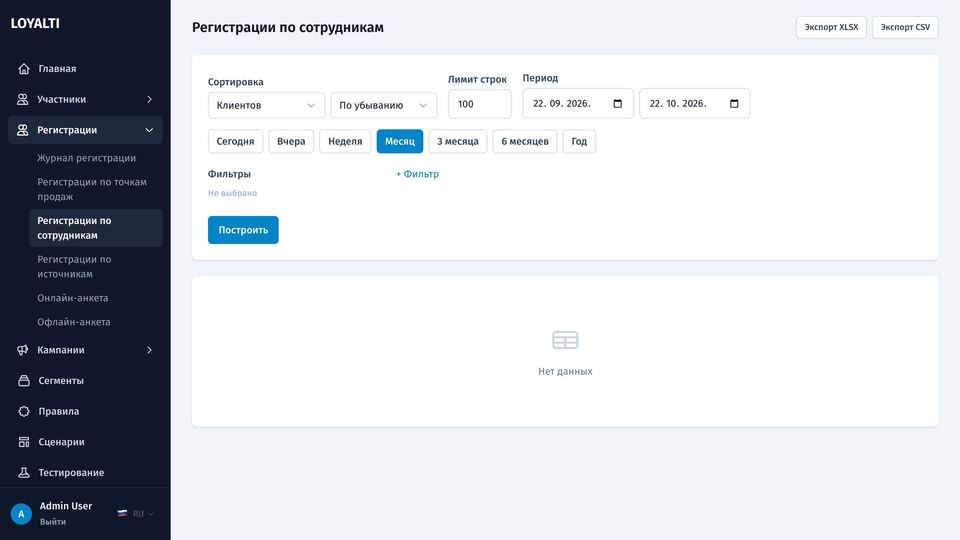This screenshot has width=960, height=540.
Task: Click the Лимит строк input field
Action: click(x=480, y=104)
